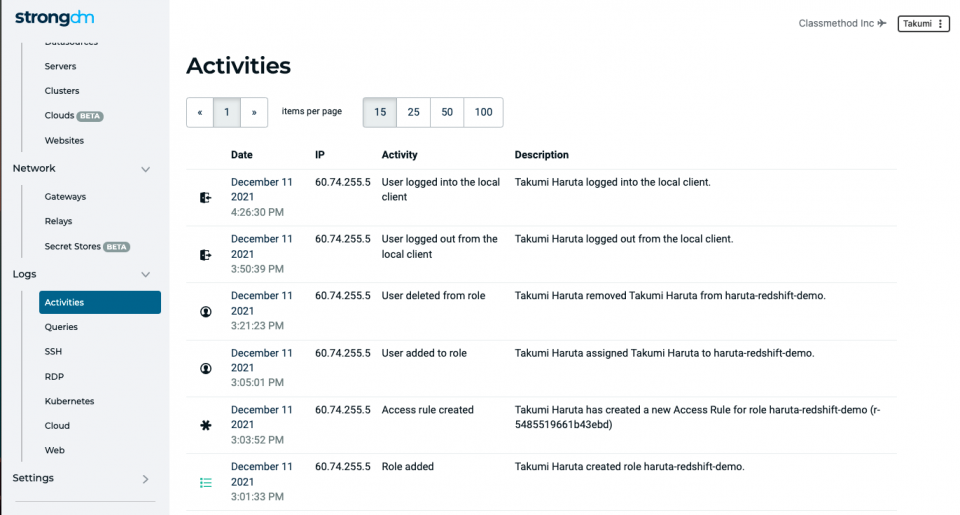Screen dimensions: 960x515
Task: Set items per page to 15
Action: (380, 112)
